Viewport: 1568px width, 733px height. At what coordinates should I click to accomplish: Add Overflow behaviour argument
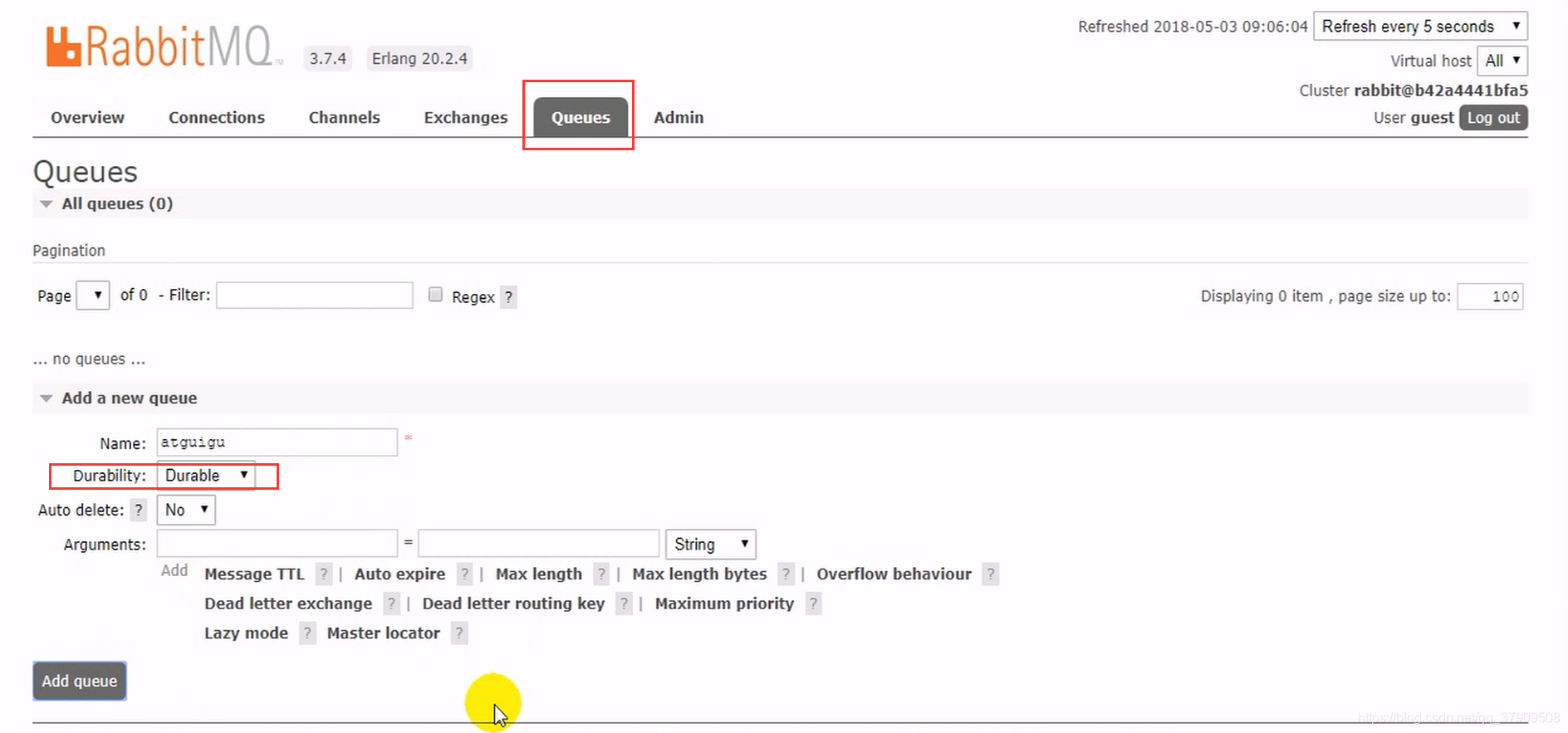[894, 574]
